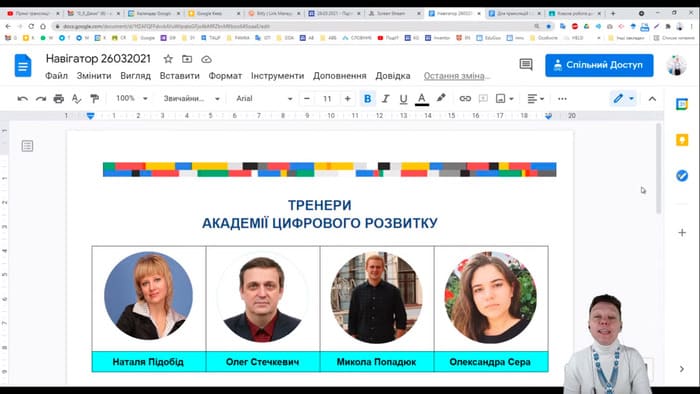Open the 100% zoom dropdown
This screenshot has height=394, width=700.
[131, 98]
